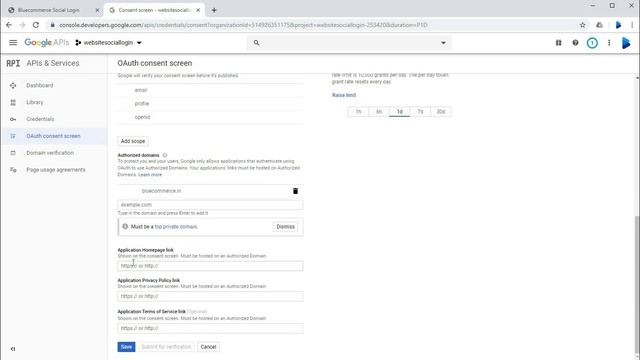Click the Google APIs logo
This screenshot has width=640, height=360.
(x=47, y=42)
